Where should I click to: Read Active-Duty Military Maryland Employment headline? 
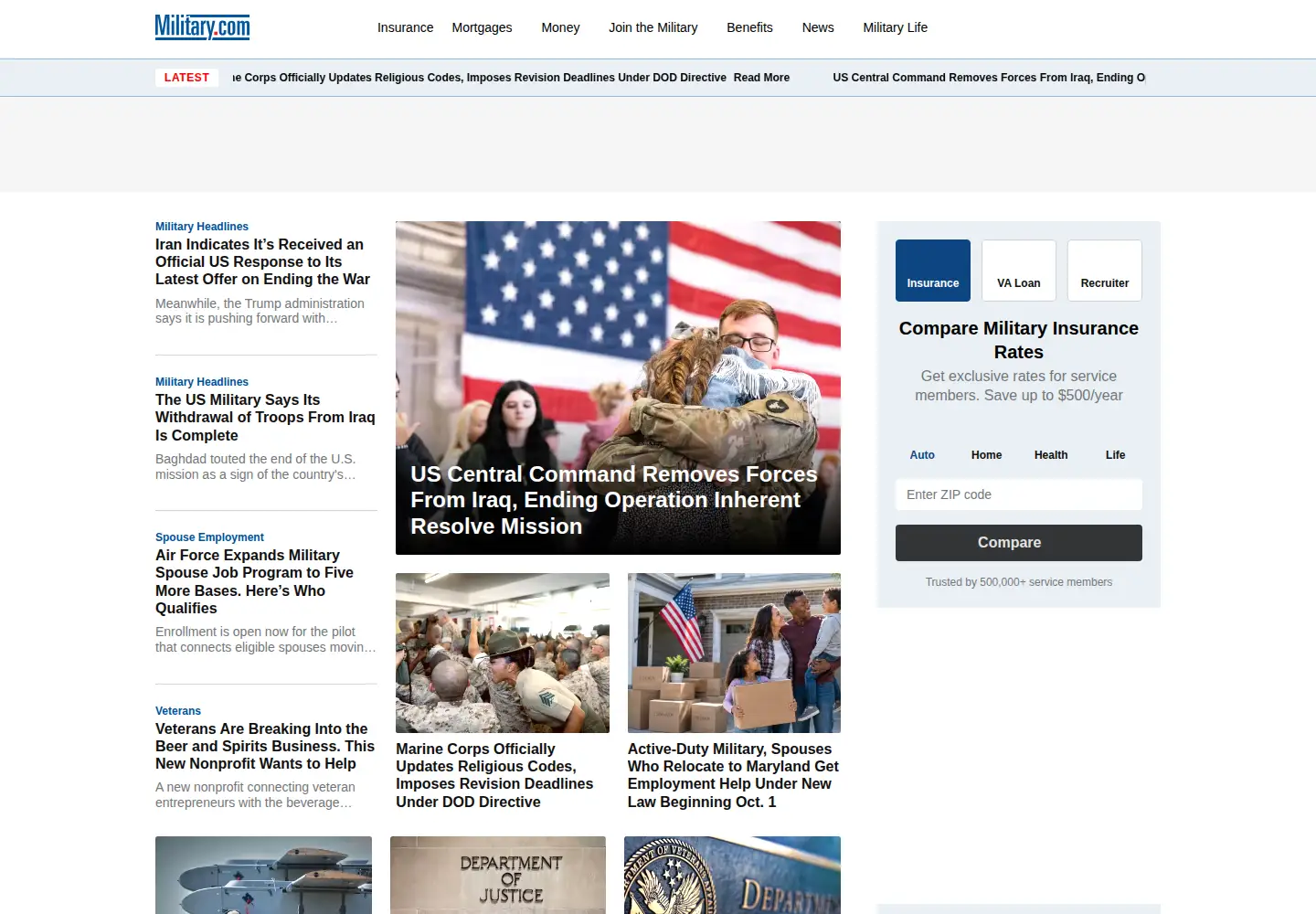pyautogui.click(x=733, y=775)
